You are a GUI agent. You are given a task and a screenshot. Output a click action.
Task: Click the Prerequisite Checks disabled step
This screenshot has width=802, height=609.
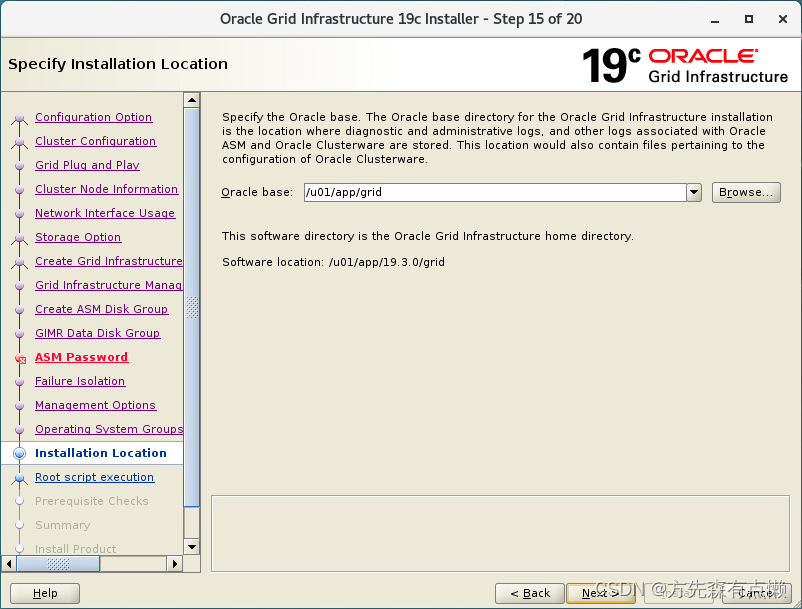[92, 501]
